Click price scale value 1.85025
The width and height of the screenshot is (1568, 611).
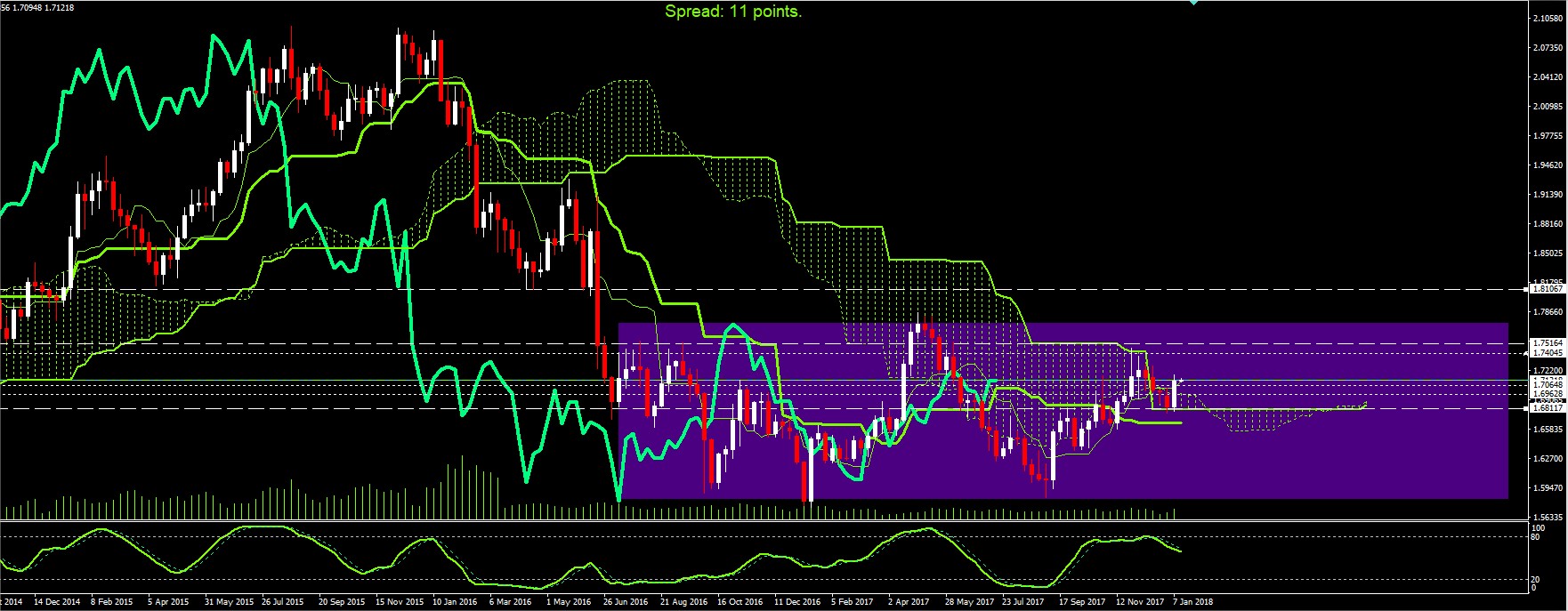1548,253
